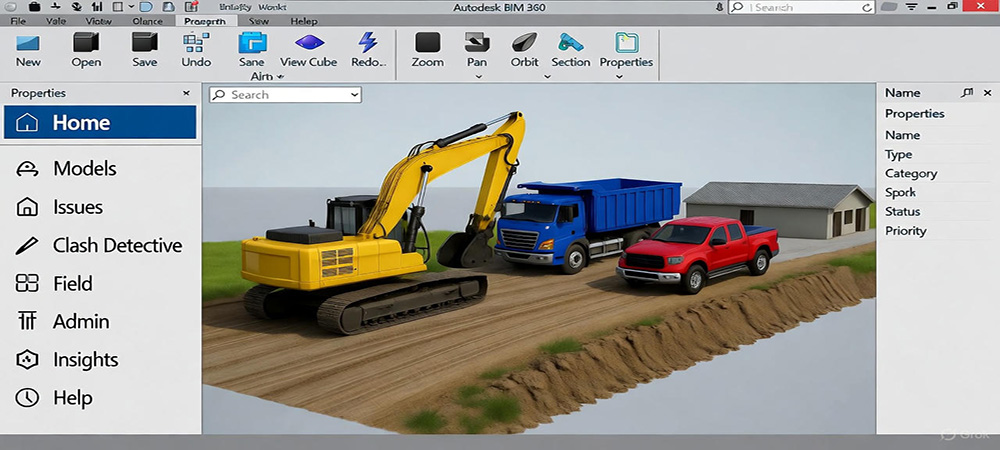The image size is (1000, 450).
Task: Expand the Orbit tool dropdown arrow
Action: point(547,77)
